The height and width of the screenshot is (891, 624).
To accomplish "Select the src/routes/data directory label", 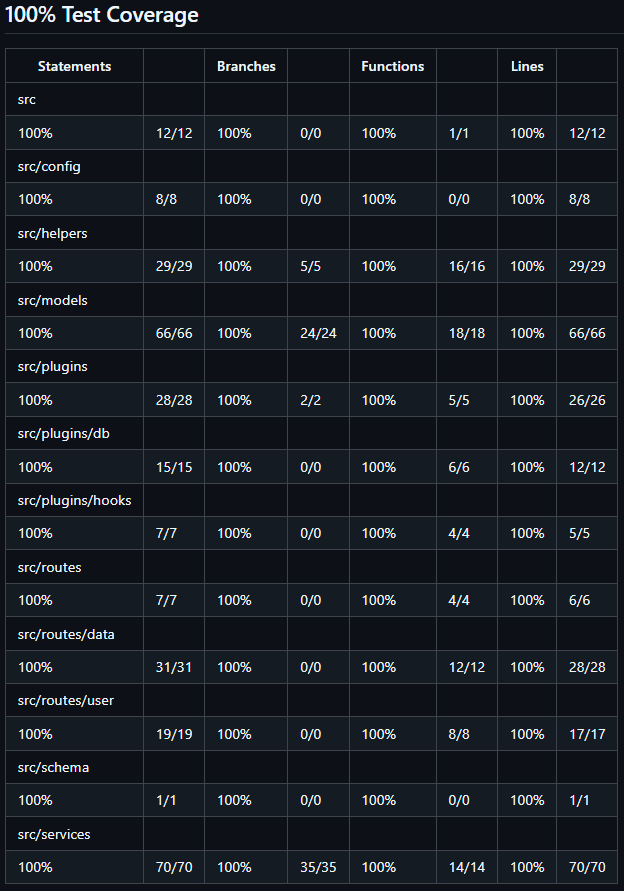I will 66,633.
